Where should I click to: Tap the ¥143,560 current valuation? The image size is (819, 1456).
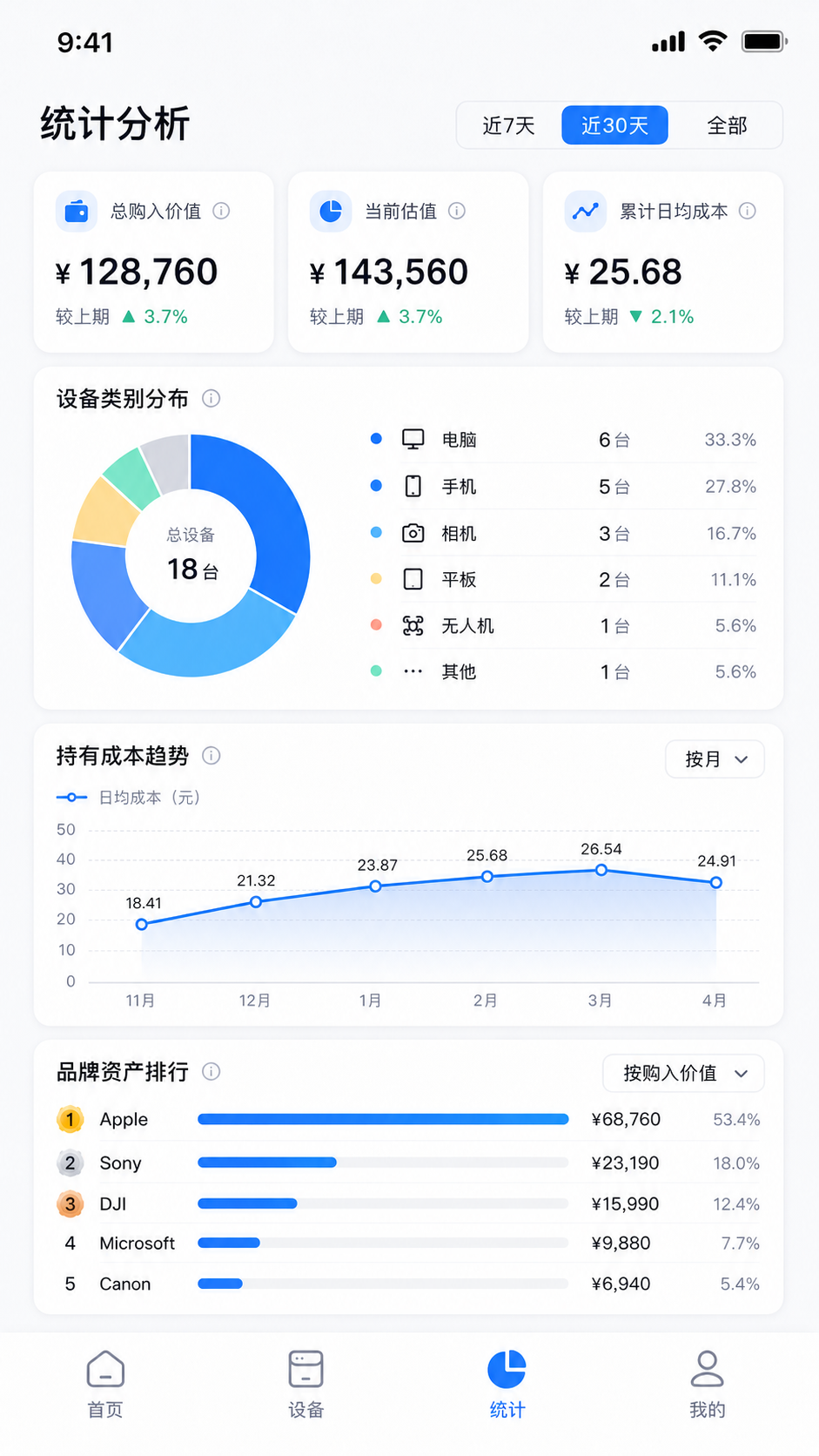[389, 272]
